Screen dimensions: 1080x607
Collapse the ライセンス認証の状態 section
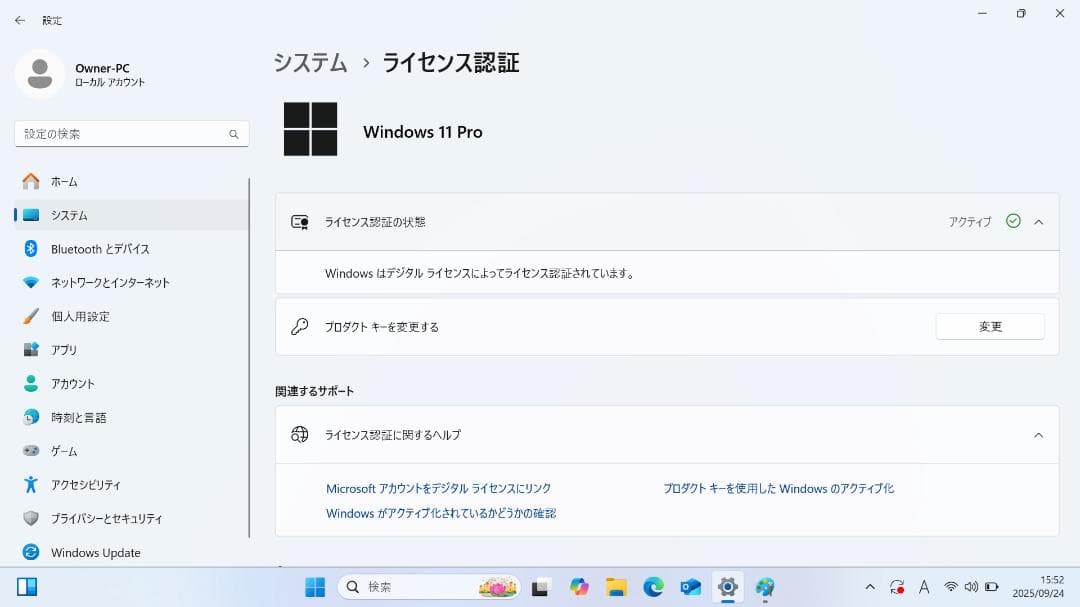click(1039, 222)
